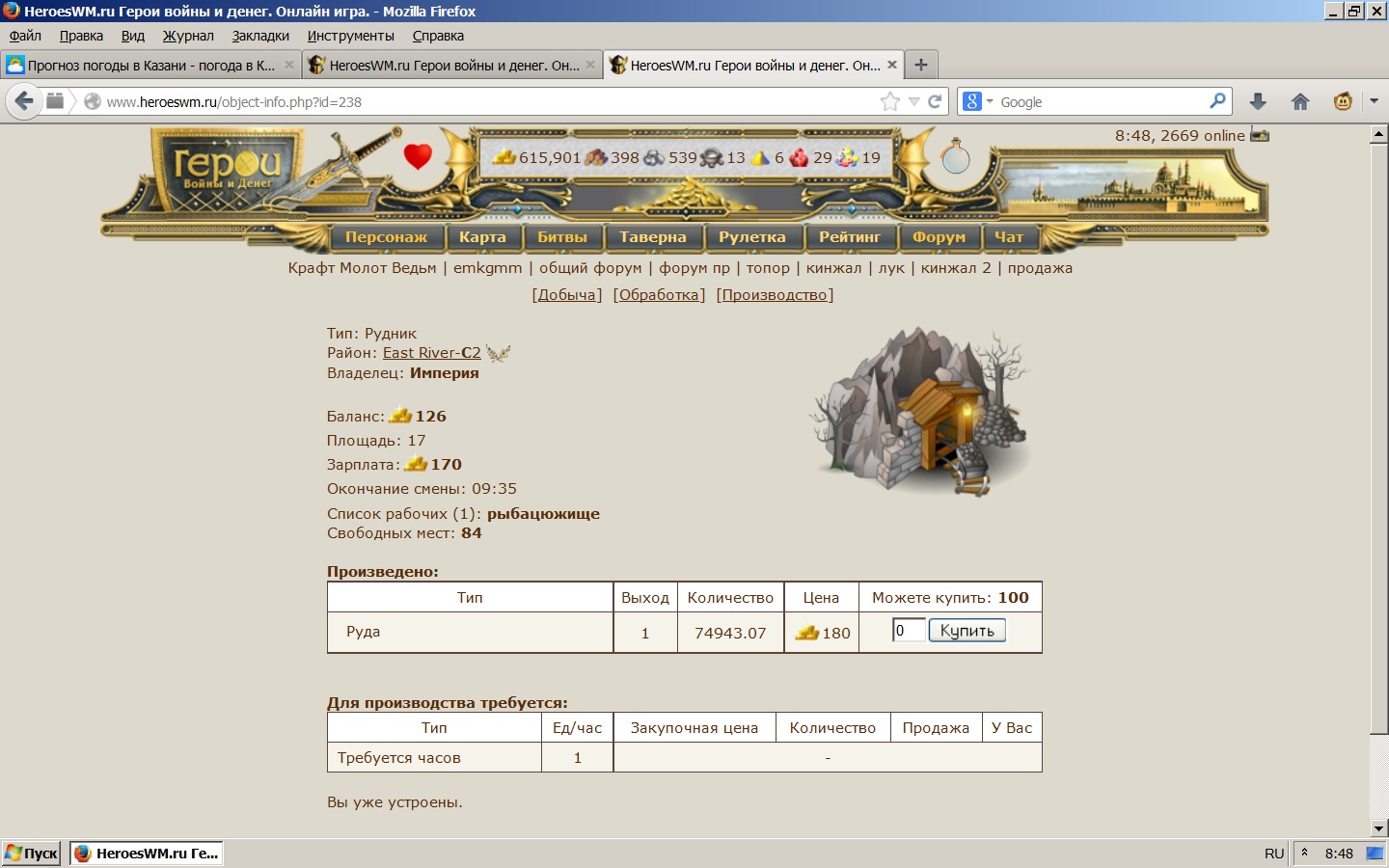
Task: Click the mine building image
Action: coord(921,412)
